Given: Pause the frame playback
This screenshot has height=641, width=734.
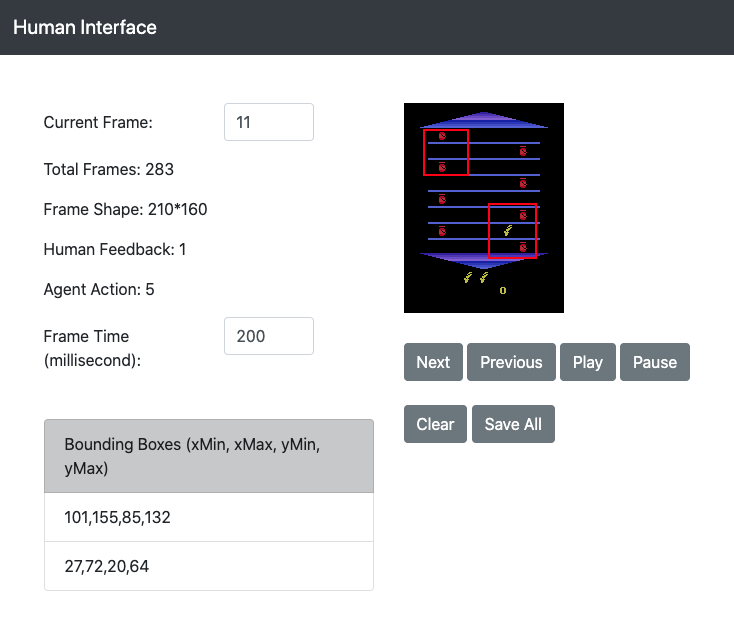Looking at the screenshot, I should coord(654,362).
